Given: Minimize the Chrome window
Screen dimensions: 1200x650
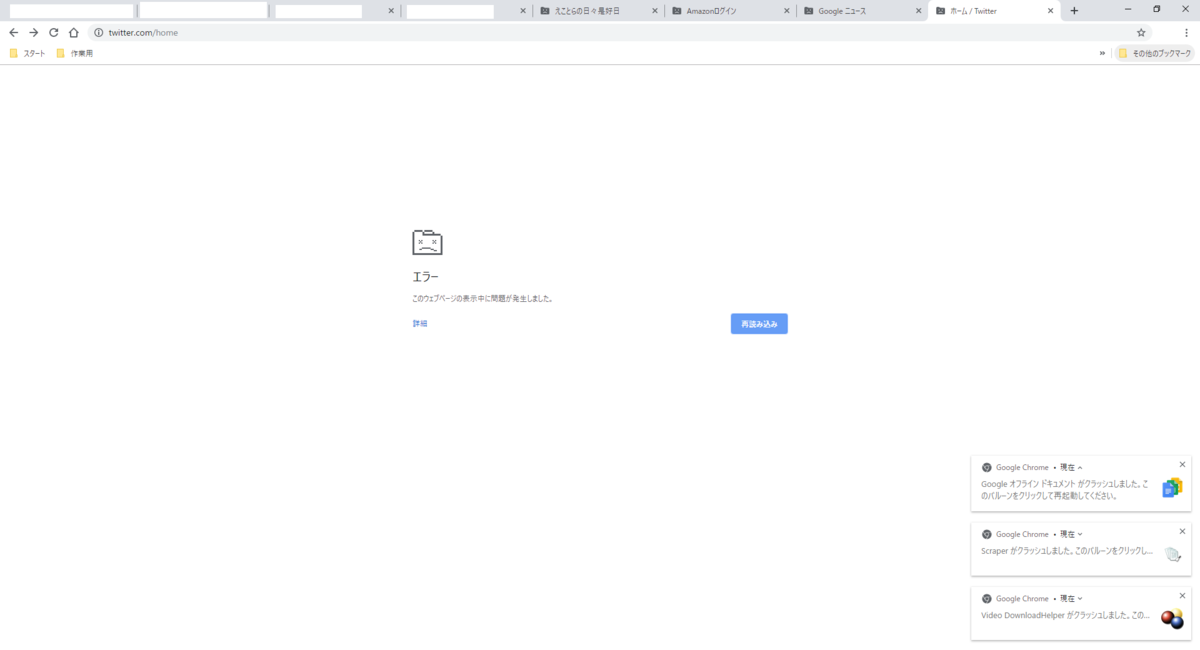Looking at the screenshot, I should click(x=1128, y=9).
